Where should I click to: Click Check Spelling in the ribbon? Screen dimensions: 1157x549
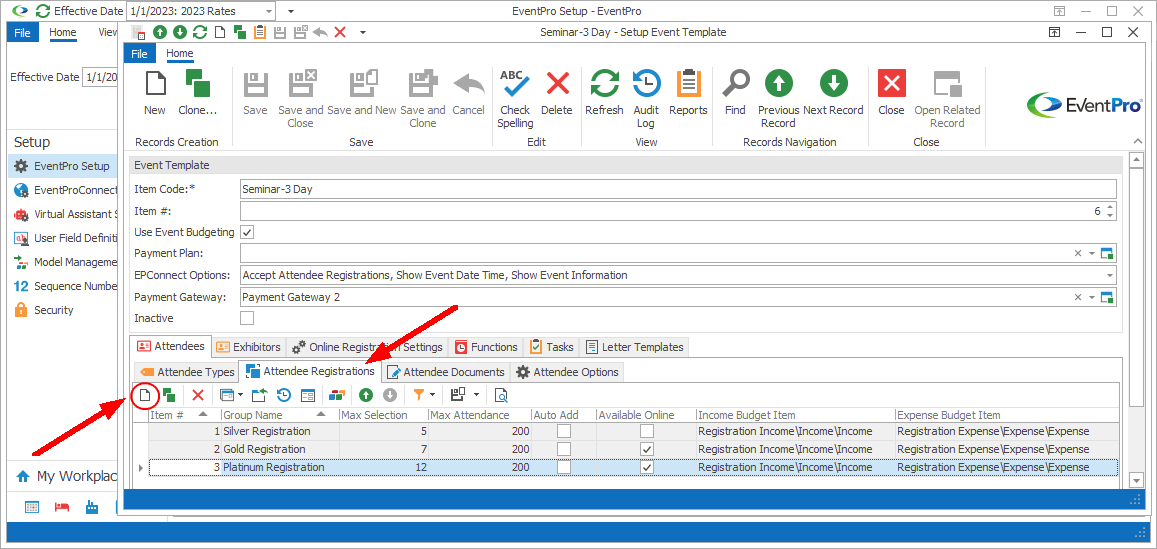tap(515, 99)
